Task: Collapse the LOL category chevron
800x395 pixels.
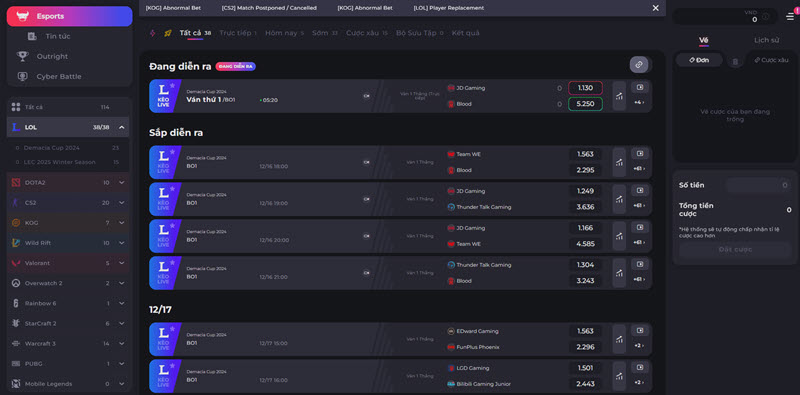Action: tap(121, 127)
